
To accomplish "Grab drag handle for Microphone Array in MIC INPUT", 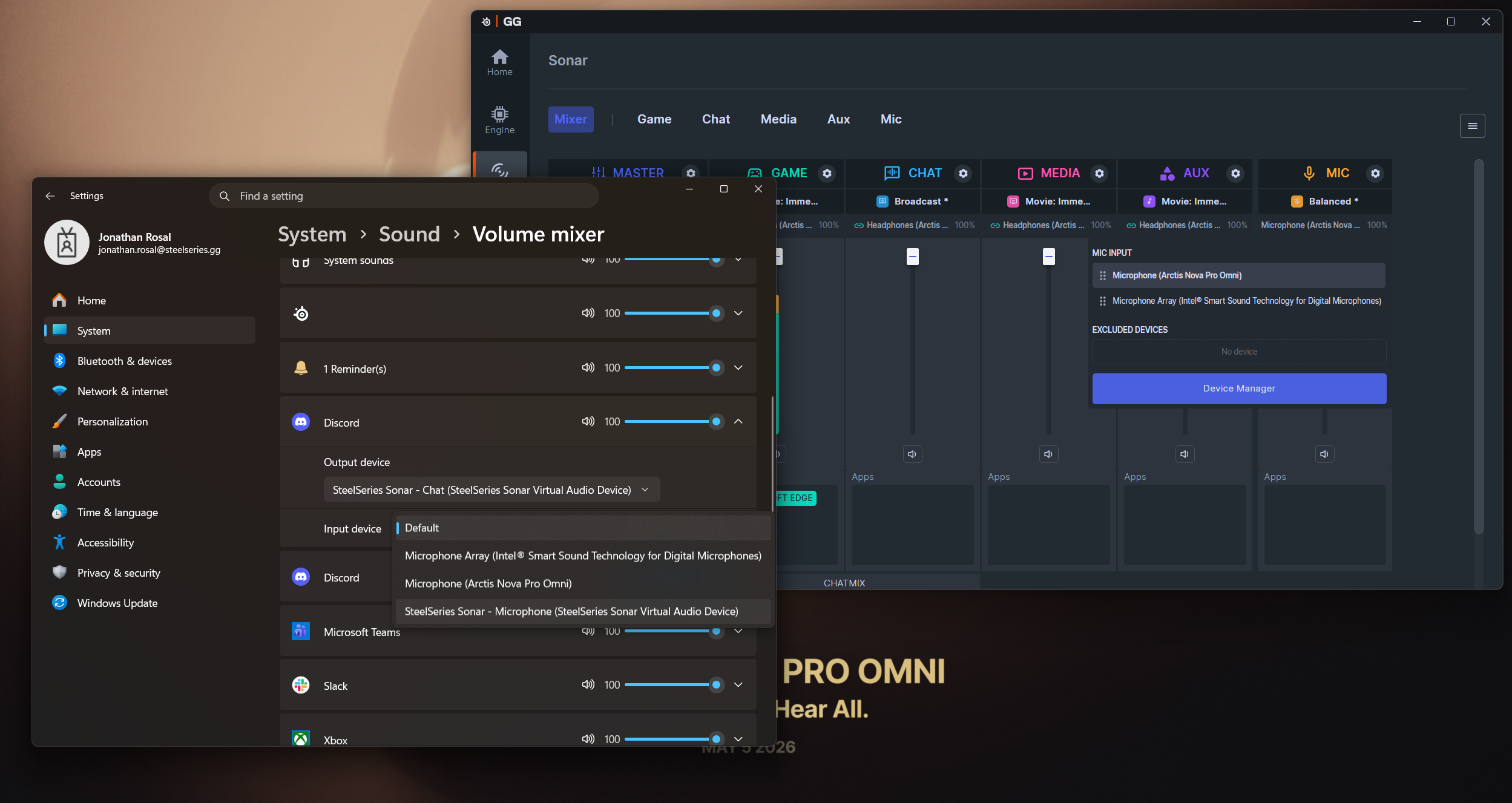I will tap(1103, 301).
